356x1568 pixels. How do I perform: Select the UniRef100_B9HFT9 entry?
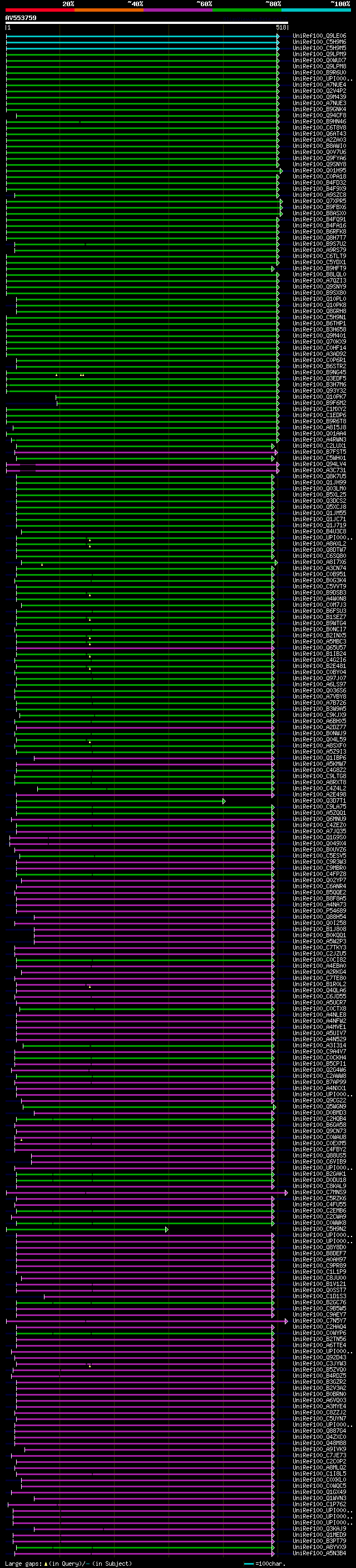pos(319,269)
